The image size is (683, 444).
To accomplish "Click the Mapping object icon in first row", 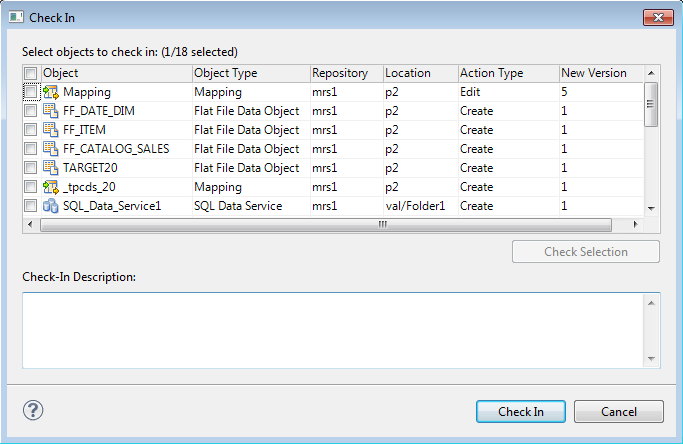I will coord(51,92).
